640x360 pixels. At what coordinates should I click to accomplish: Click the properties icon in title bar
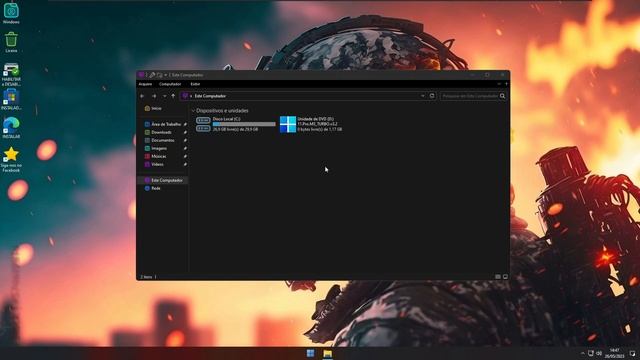152,75
